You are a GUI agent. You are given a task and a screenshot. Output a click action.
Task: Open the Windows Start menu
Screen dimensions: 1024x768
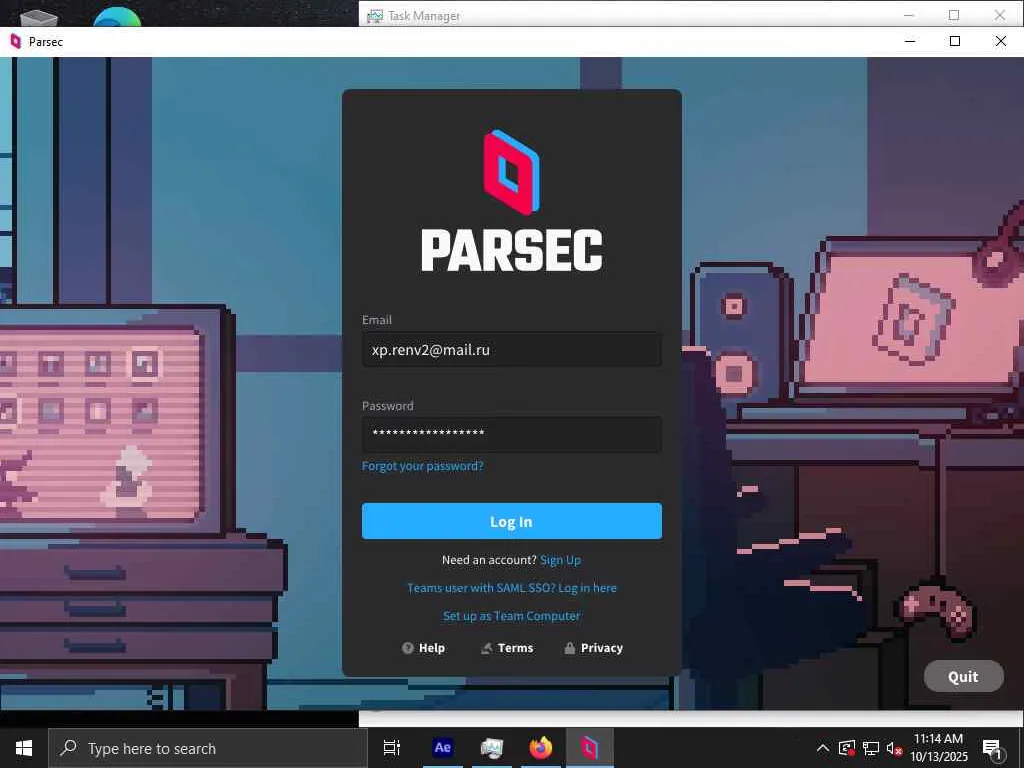(24, 748)
